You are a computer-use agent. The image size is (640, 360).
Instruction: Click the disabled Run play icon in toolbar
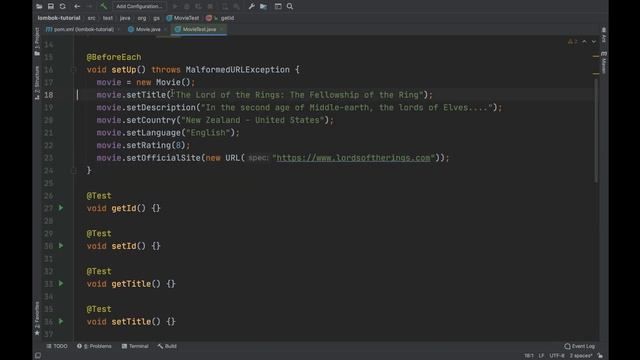coord(175,6)
